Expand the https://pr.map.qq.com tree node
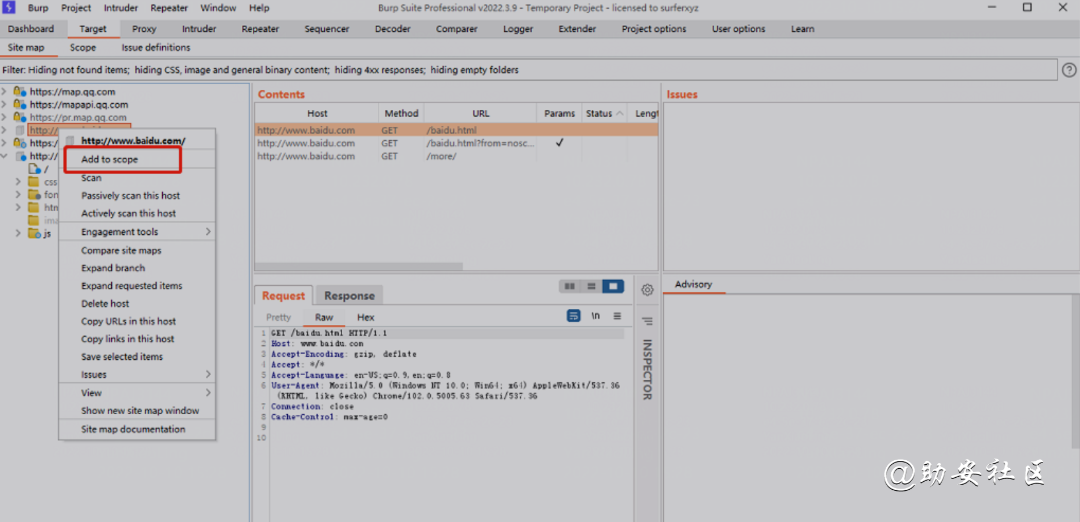 pos(5,118)
